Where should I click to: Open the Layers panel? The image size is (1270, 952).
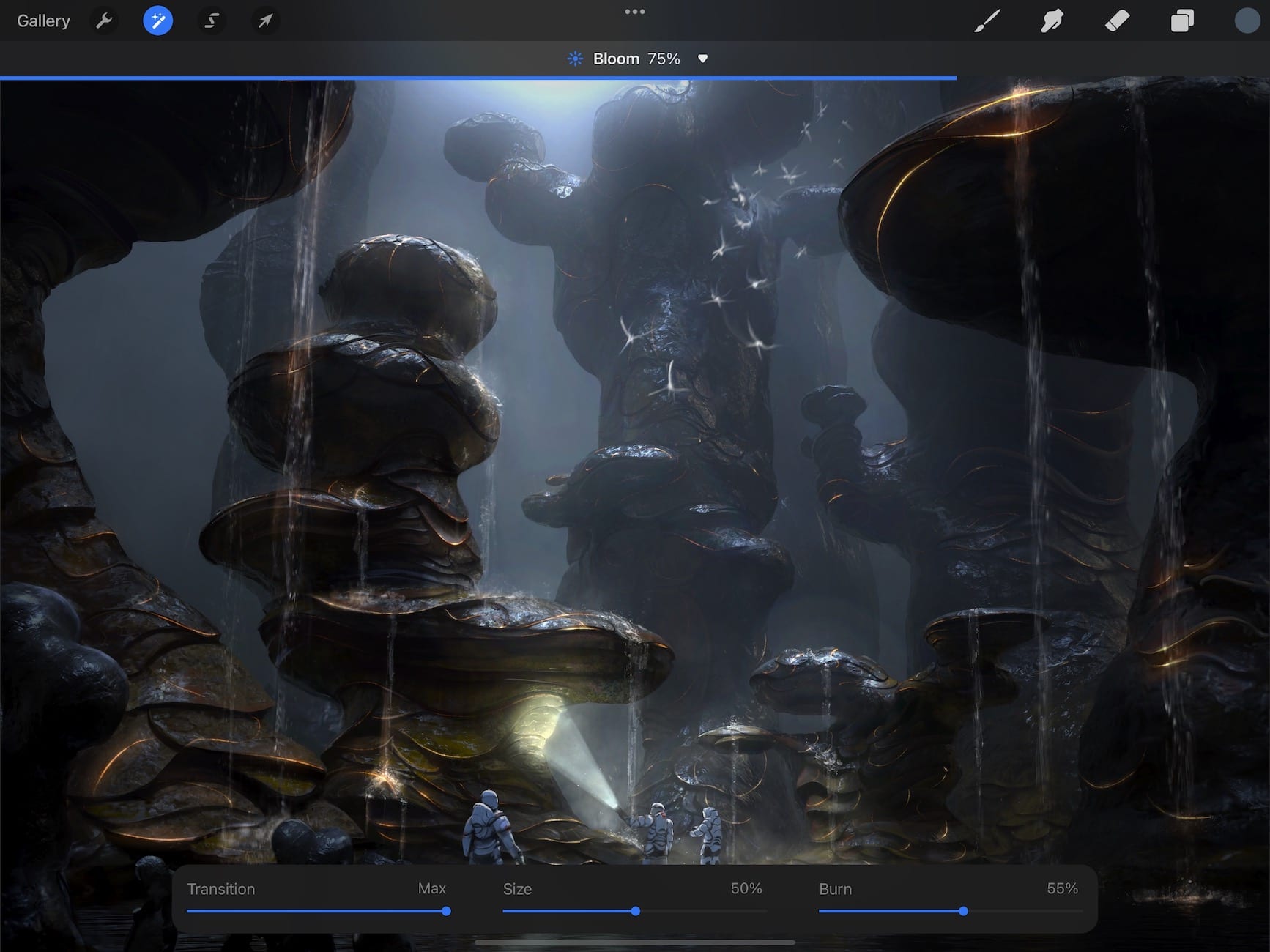coord(1181,21)
